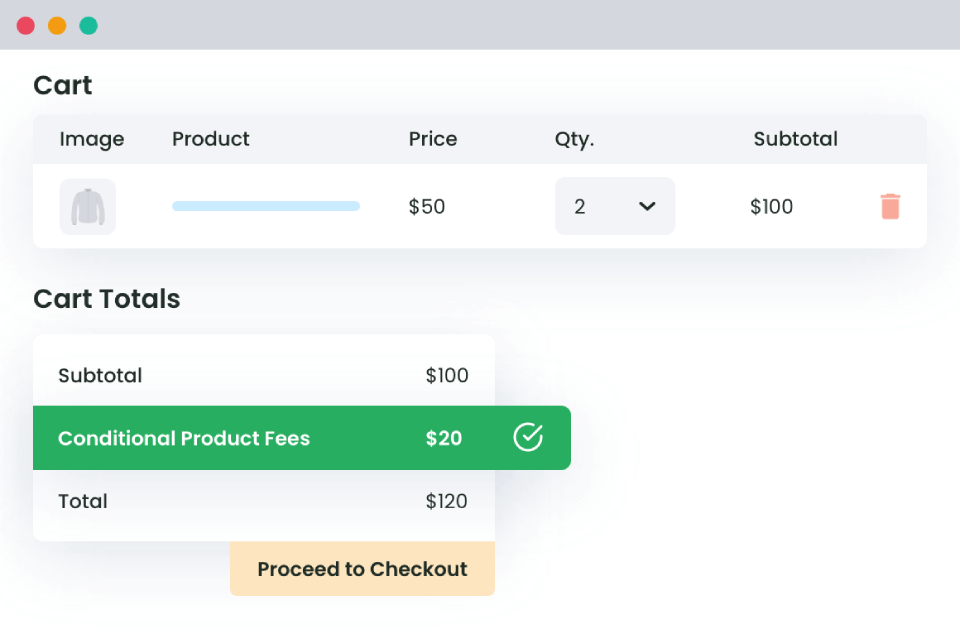Toggle the Conditional Product Fees checkmark
The height and width of the screenshot is (629, 960).
(x=528, y=437)
